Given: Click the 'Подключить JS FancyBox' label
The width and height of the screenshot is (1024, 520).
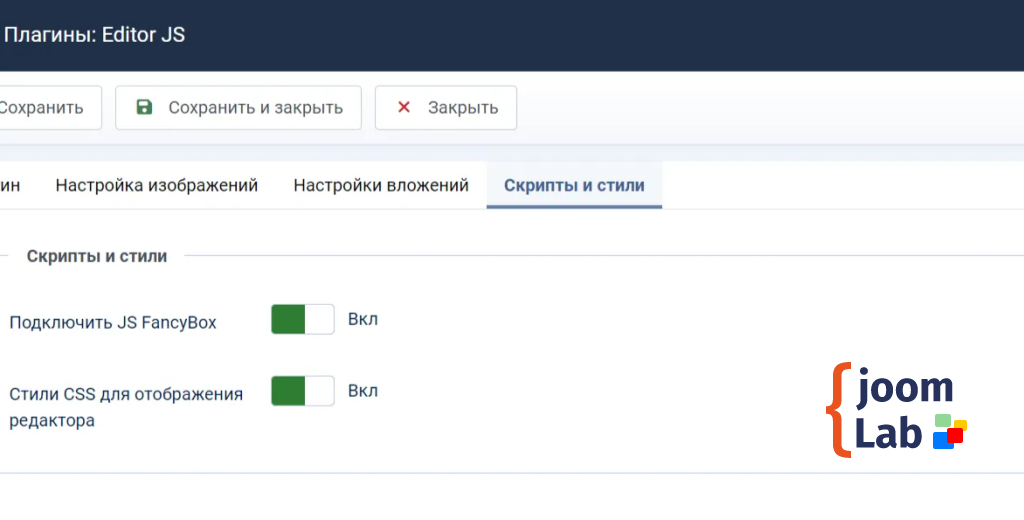Looking at the screenshot, I should click(x=113, y=323).
